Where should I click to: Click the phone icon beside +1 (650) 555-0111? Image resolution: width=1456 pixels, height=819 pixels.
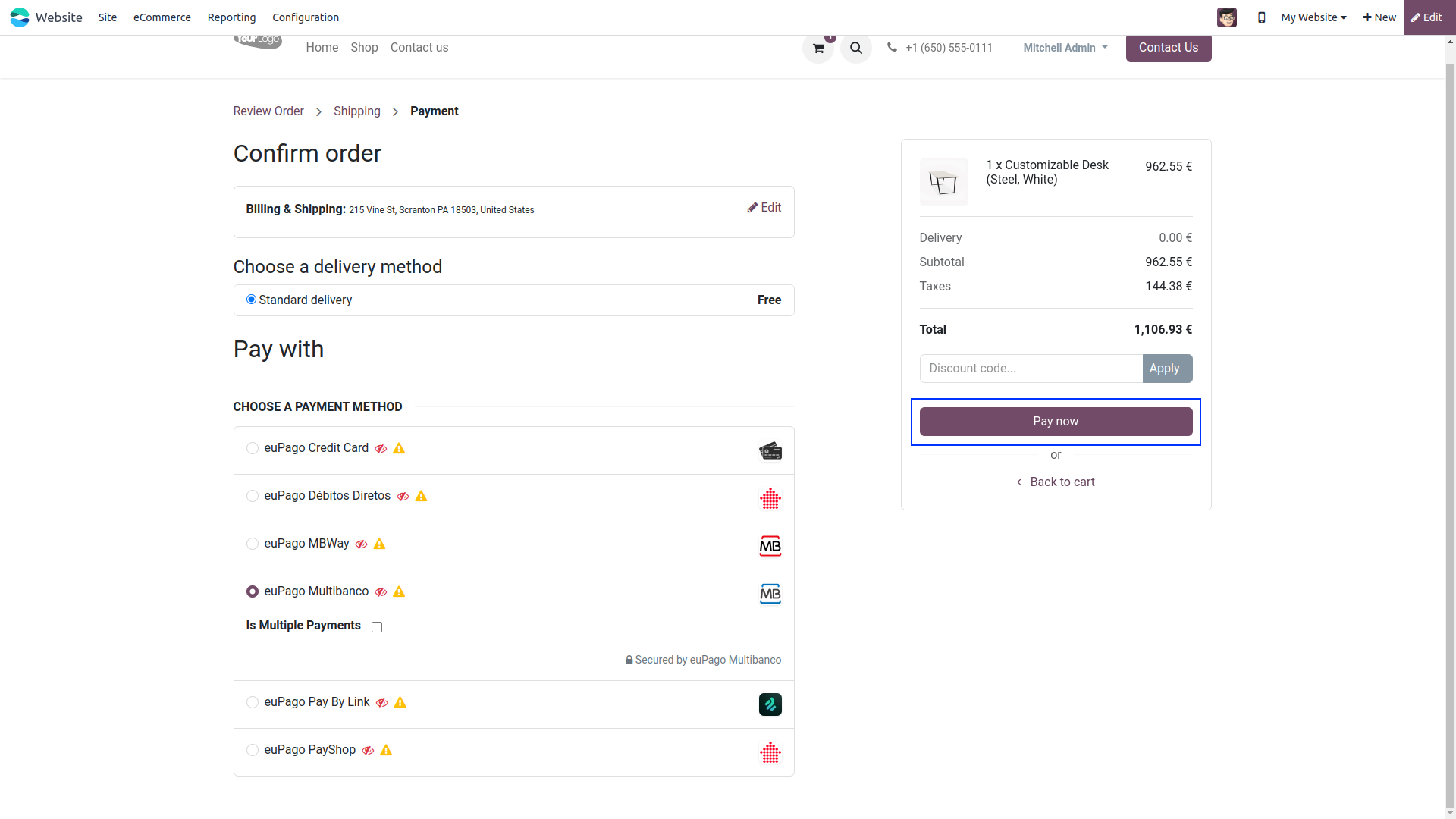[x=892, y=47]
